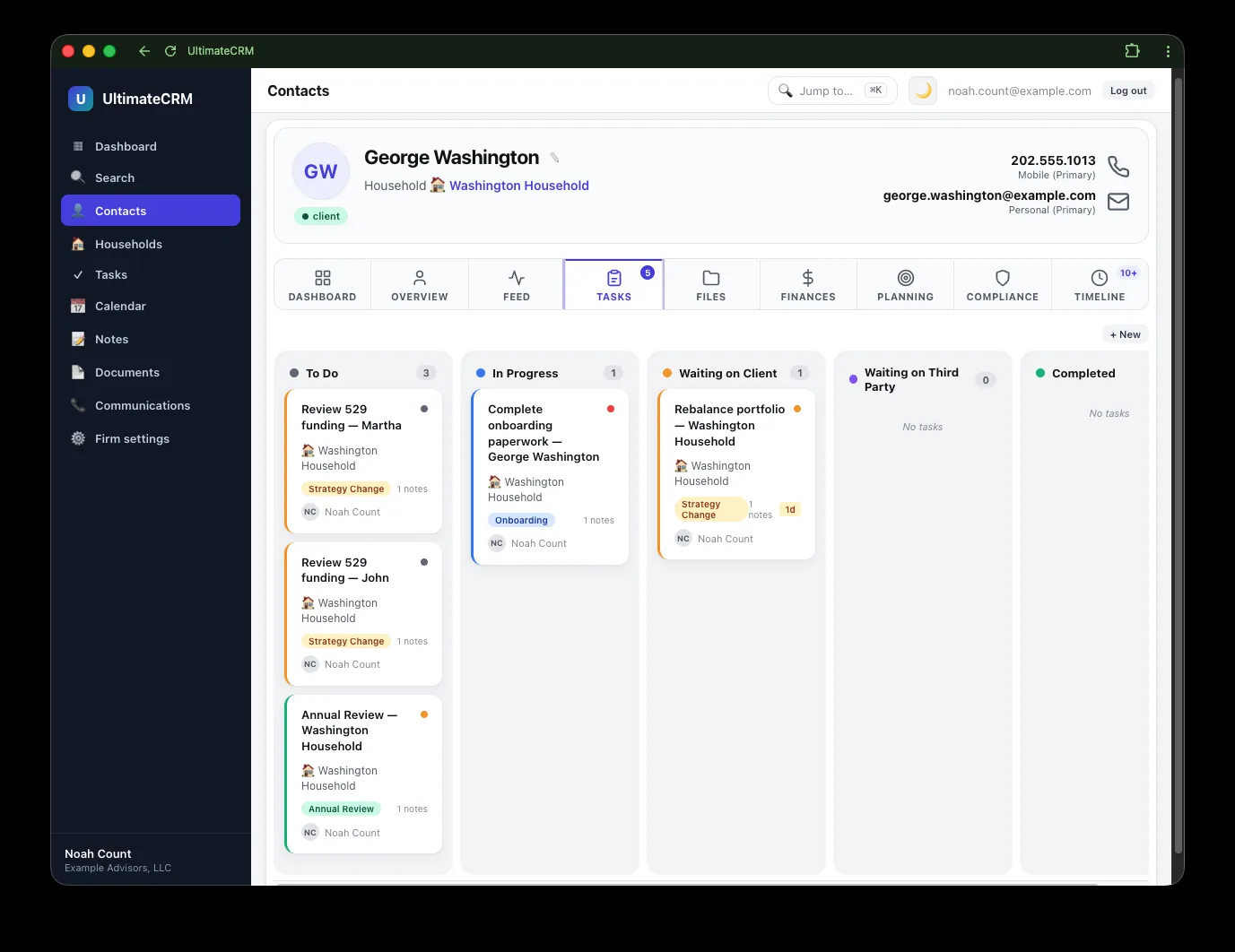Image resolution: width=1235 pixels, height=952 pixels.
Task: Open the Review 529 funding — Martha card
Action: pos(363,461)
